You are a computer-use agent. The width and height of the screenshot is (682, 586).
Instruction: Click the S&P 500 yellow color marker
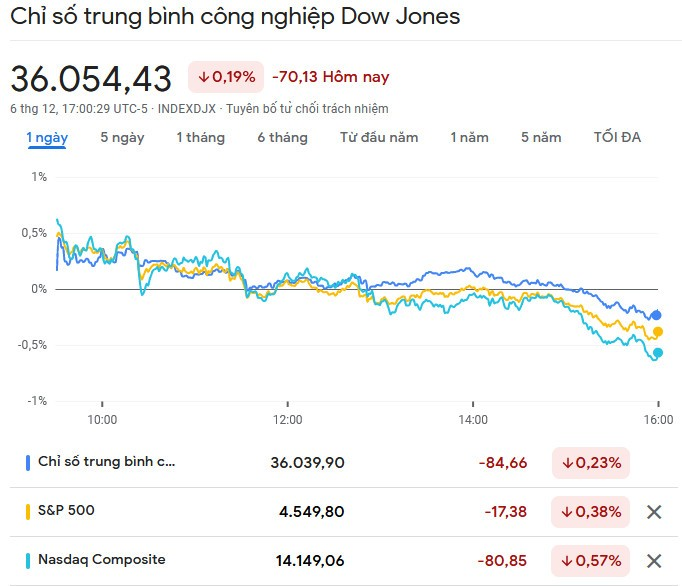28,511
